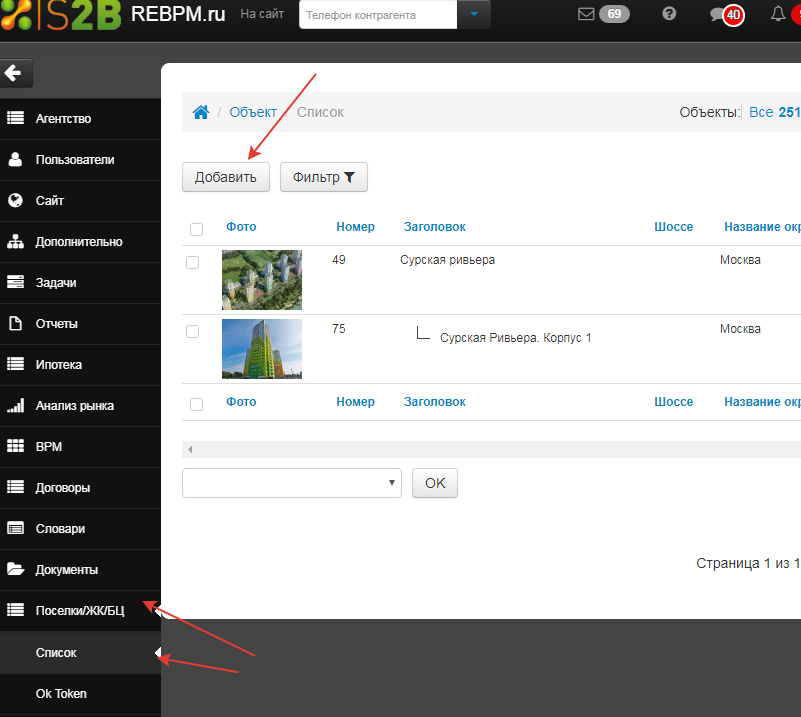Click number 49 cell
The height and width of the screenshot is (717, 801).
point(339,260)
